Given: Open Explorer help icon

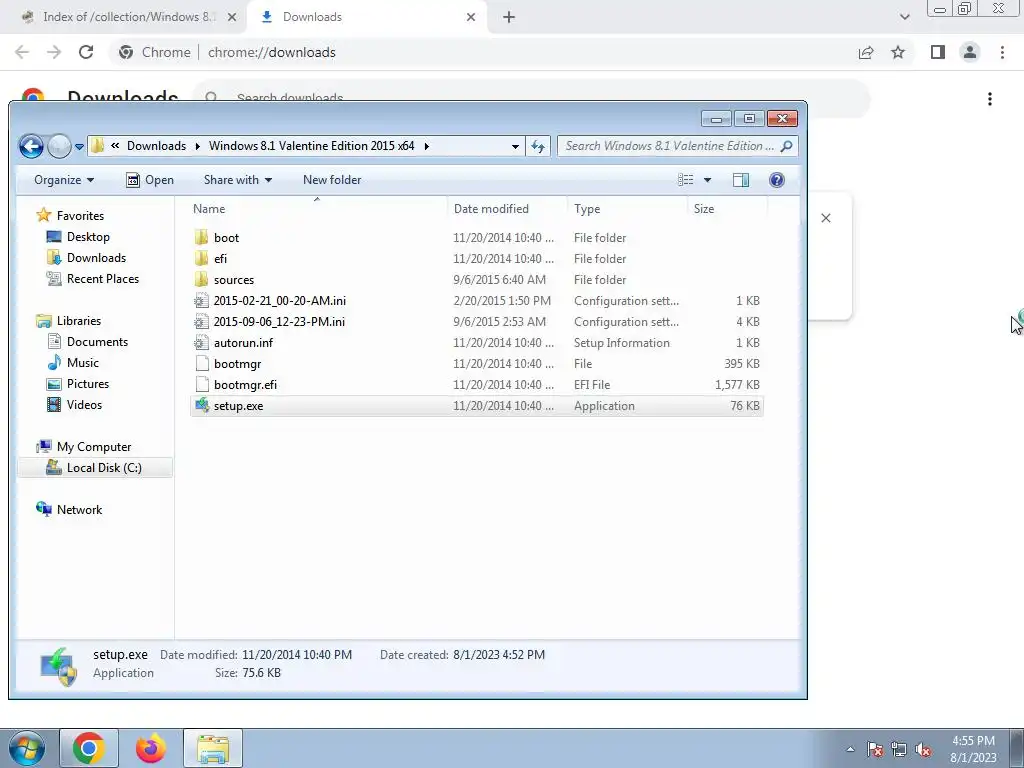Looking at the screenshot, I should [776, 180].
